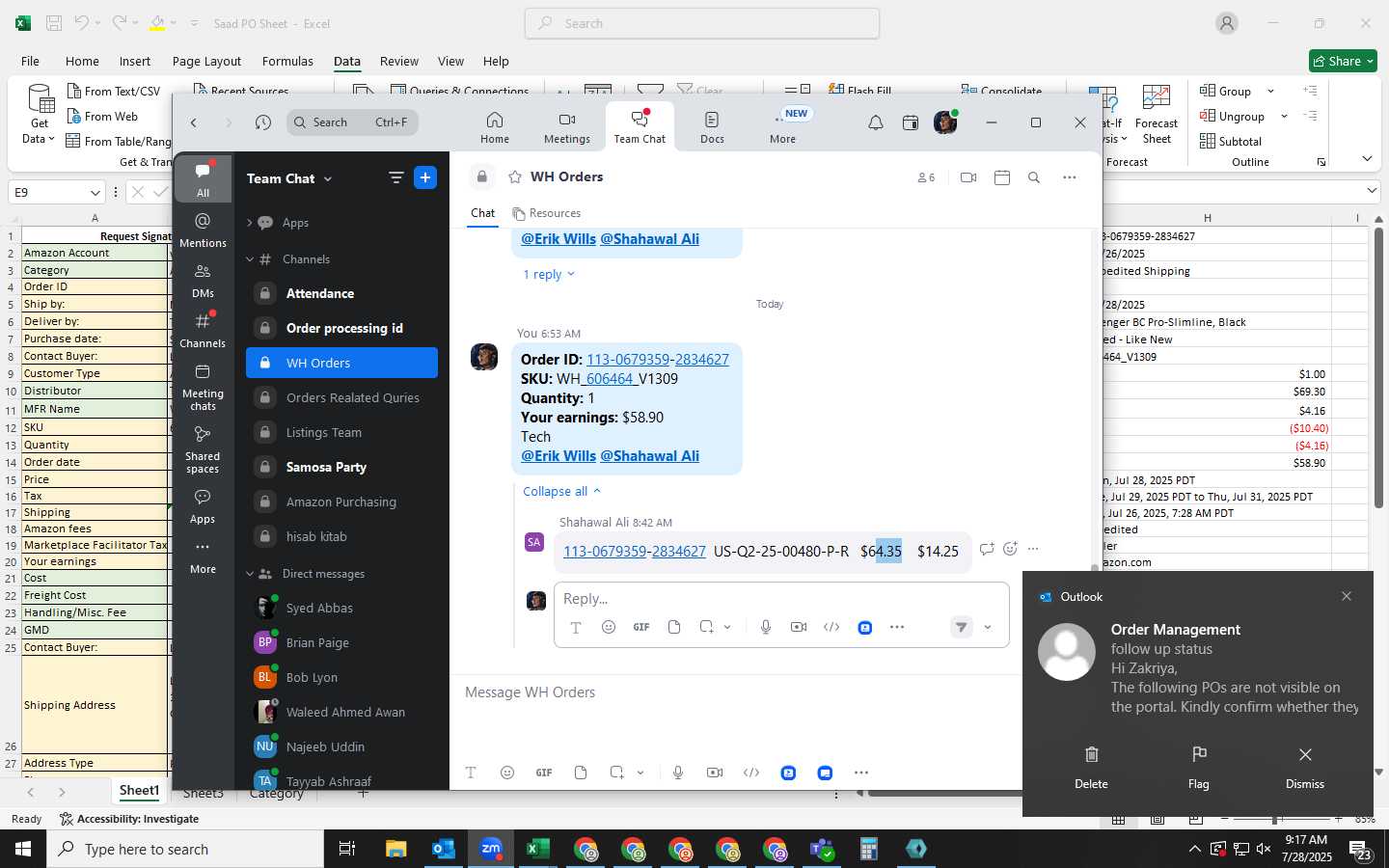
Task: Open Zoom Docs tab
Action: point(712,127)
